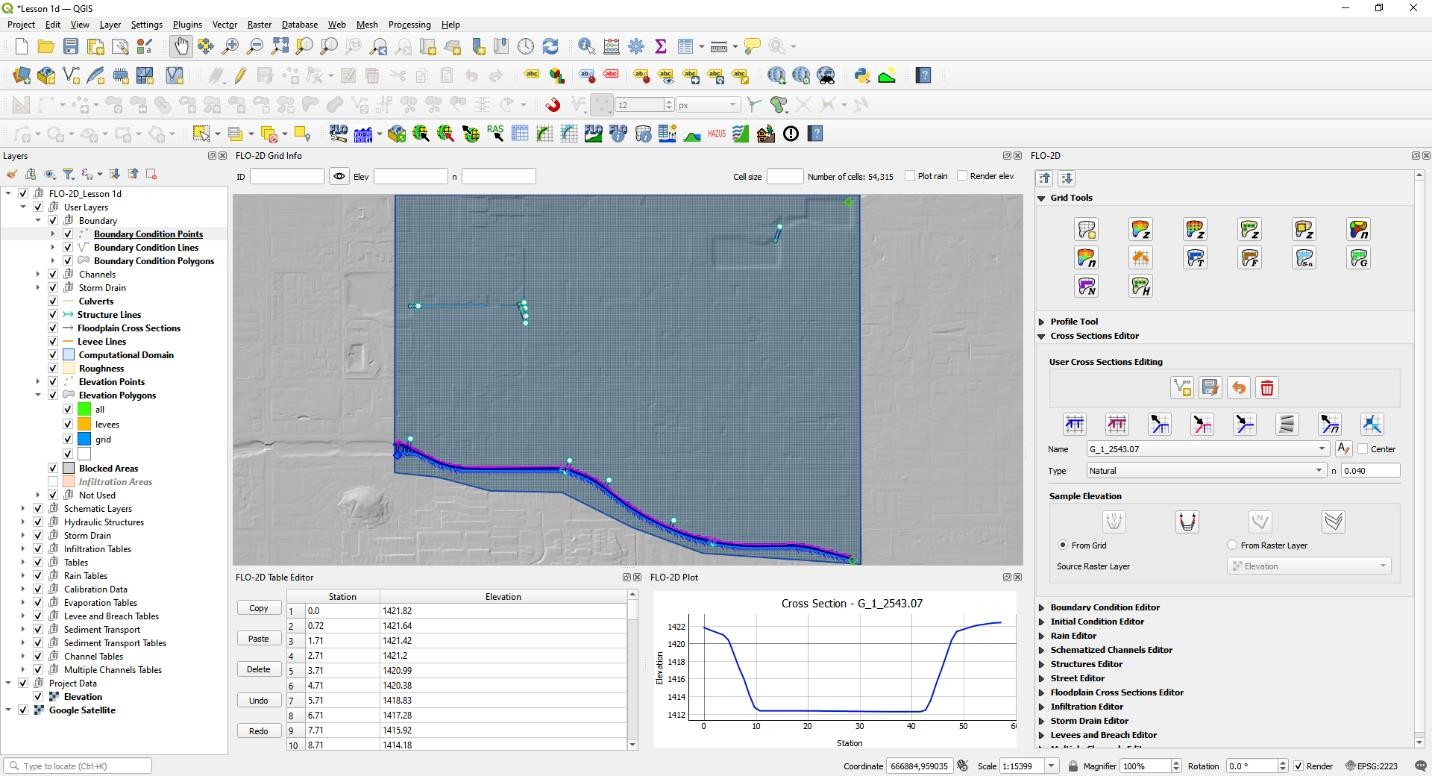Click the Save Project icon in toolbar
Viewport: 1432px width, 776px height.
click(x=70, y=46)
